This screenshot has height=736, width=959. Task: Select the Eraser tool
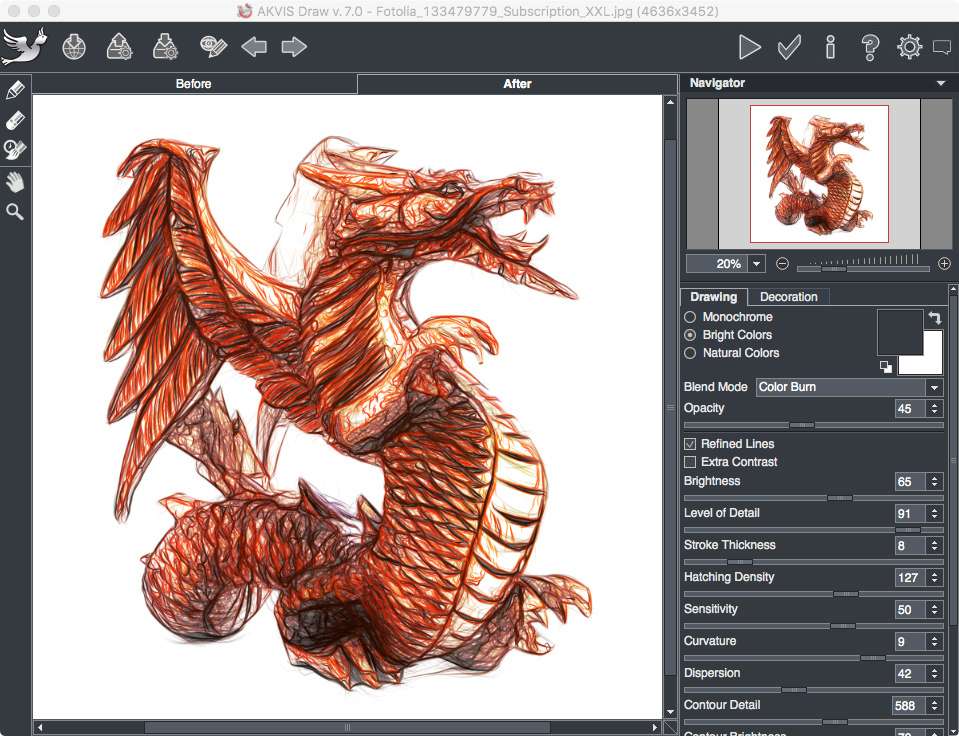pyautogui.click(x=15, y=120)
